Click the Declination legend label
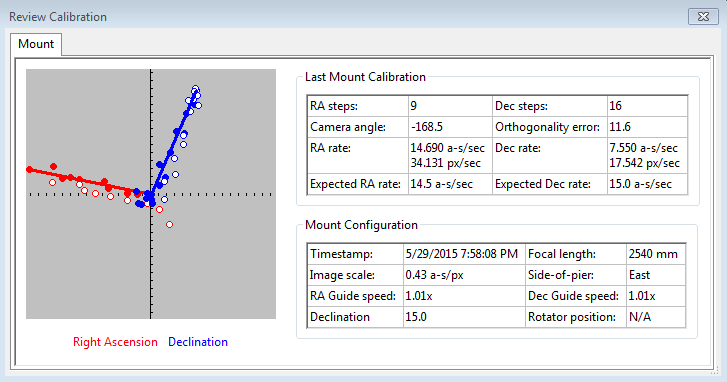 pos(198,342)
